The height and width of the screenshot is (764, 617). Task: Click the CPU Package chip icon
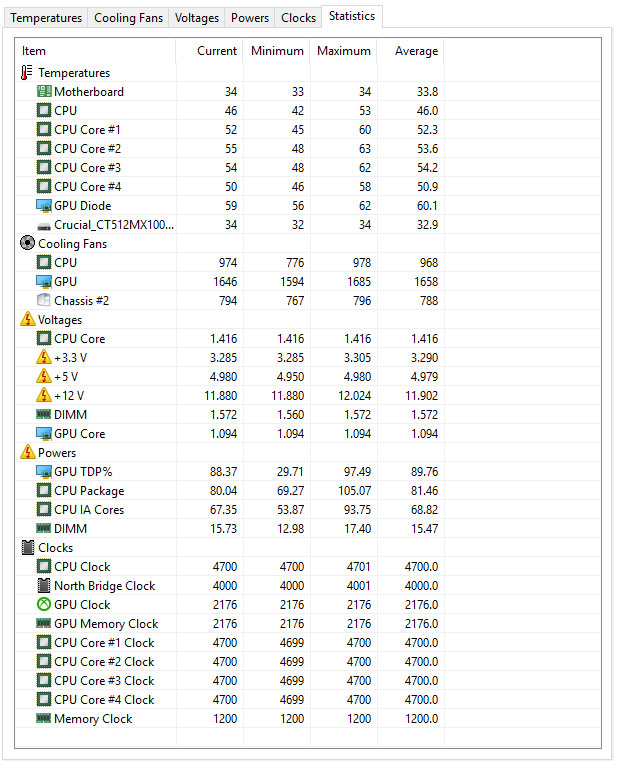pos(44,491)
